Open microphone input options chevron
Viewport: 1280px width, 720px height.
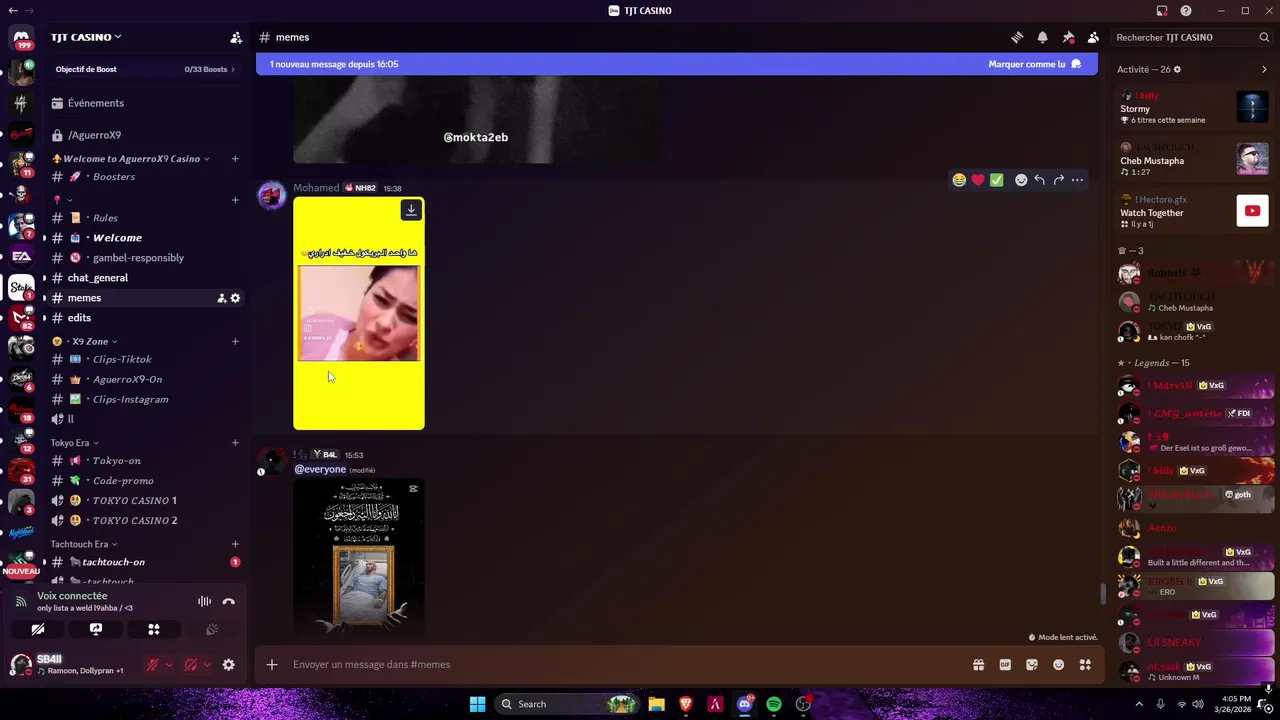169,665
